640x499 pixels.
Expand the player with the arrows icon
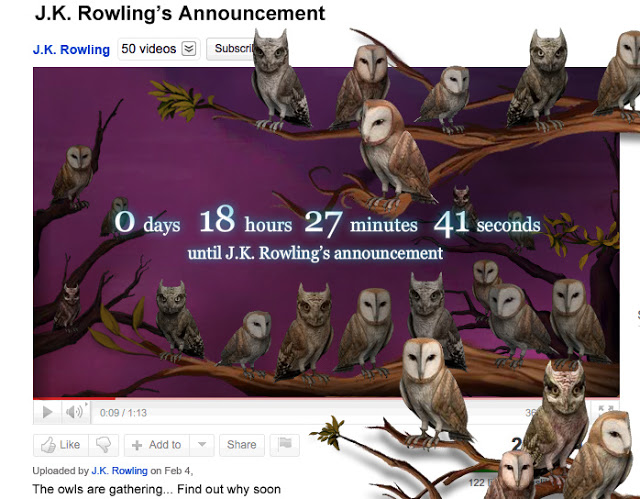tap(606, 410)
